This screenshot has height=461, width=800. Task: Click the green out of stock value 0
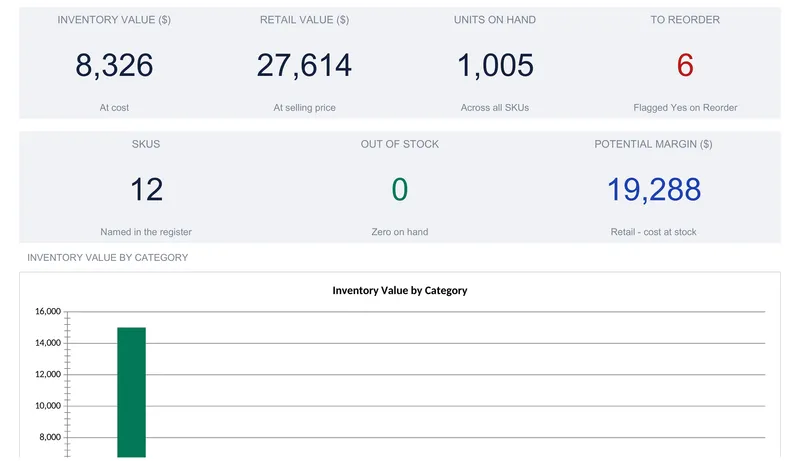point(399,189)
